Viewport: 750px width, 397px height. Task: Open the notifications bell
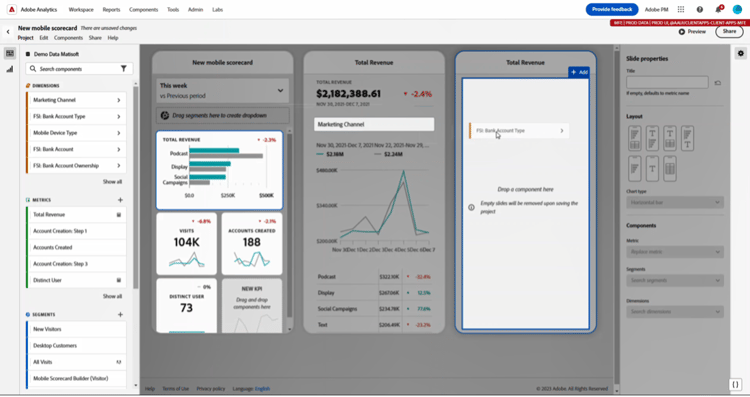[x=718, y=10]
